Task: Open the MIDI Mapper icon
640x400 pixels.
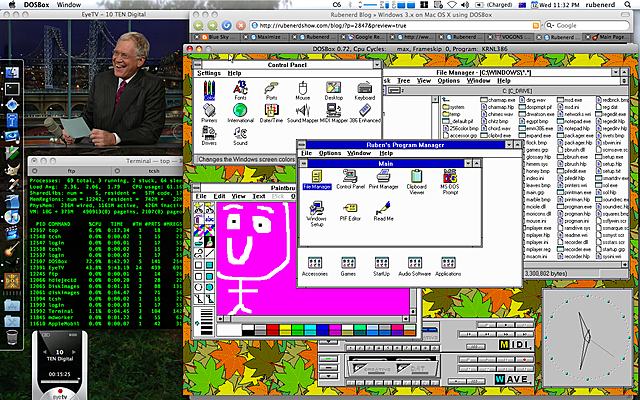Action: (333, 113)
